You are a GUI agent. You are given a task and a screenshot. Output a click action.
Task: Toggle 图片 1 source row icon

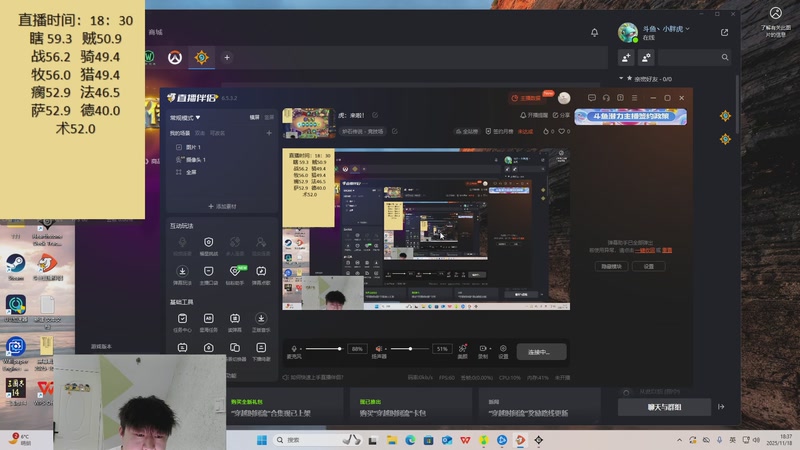pyautogui.click(x=179, y=147)
